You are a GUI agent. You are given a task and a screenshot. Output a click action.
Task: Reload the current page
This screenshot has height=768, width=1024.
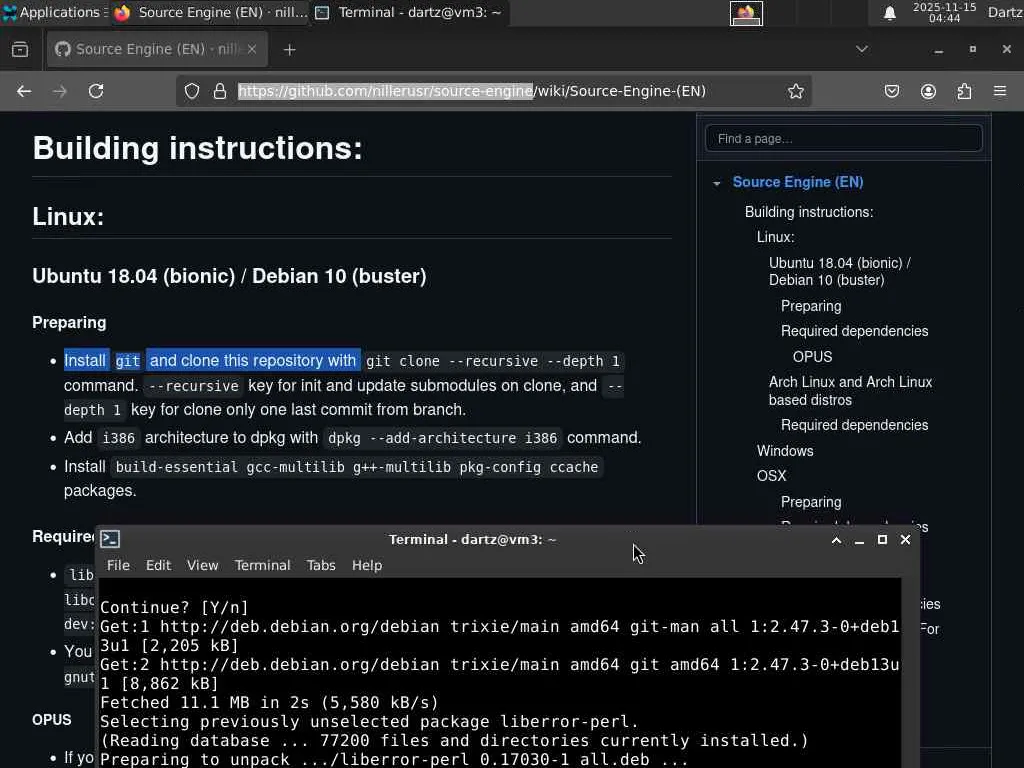(96, 91)
